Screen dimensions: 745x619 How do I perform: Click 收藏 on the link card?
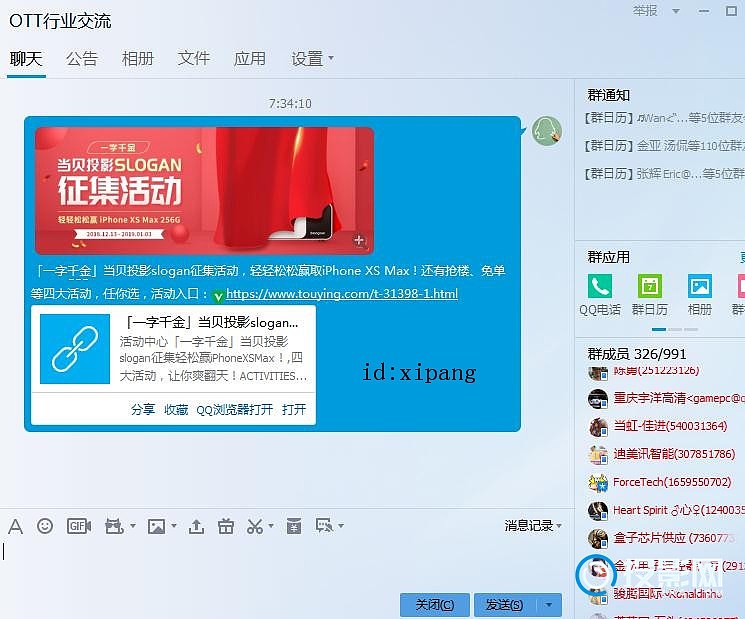tap(176, 409)
